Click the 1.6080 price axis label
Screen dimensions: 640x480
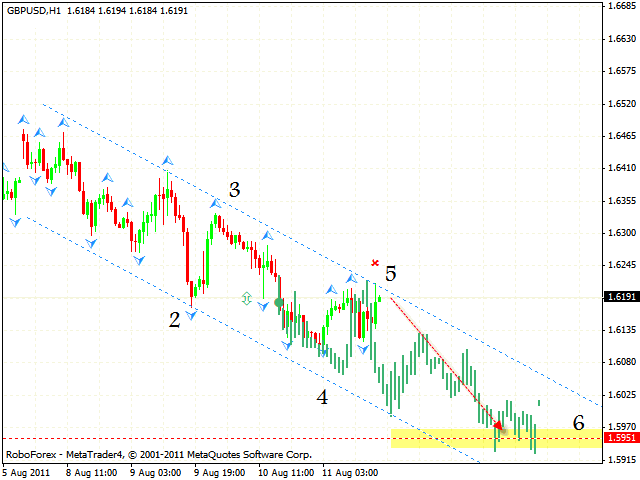[622, 362]
